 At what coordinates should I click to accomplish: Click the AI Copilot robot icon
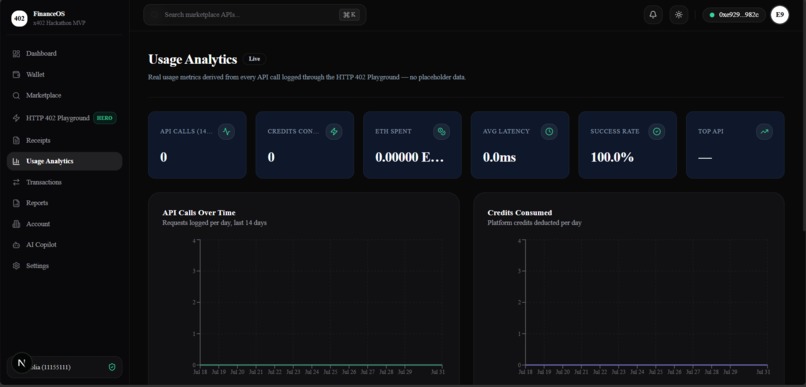click(16, 245)
